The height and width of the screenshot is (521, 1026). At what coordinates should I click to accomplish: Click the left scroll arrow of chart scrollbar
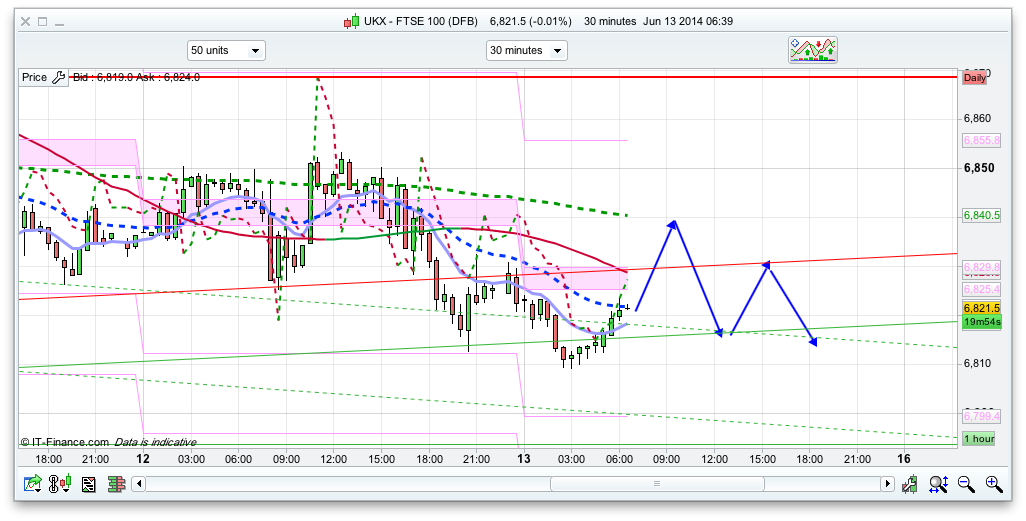(x=138, y=484)
